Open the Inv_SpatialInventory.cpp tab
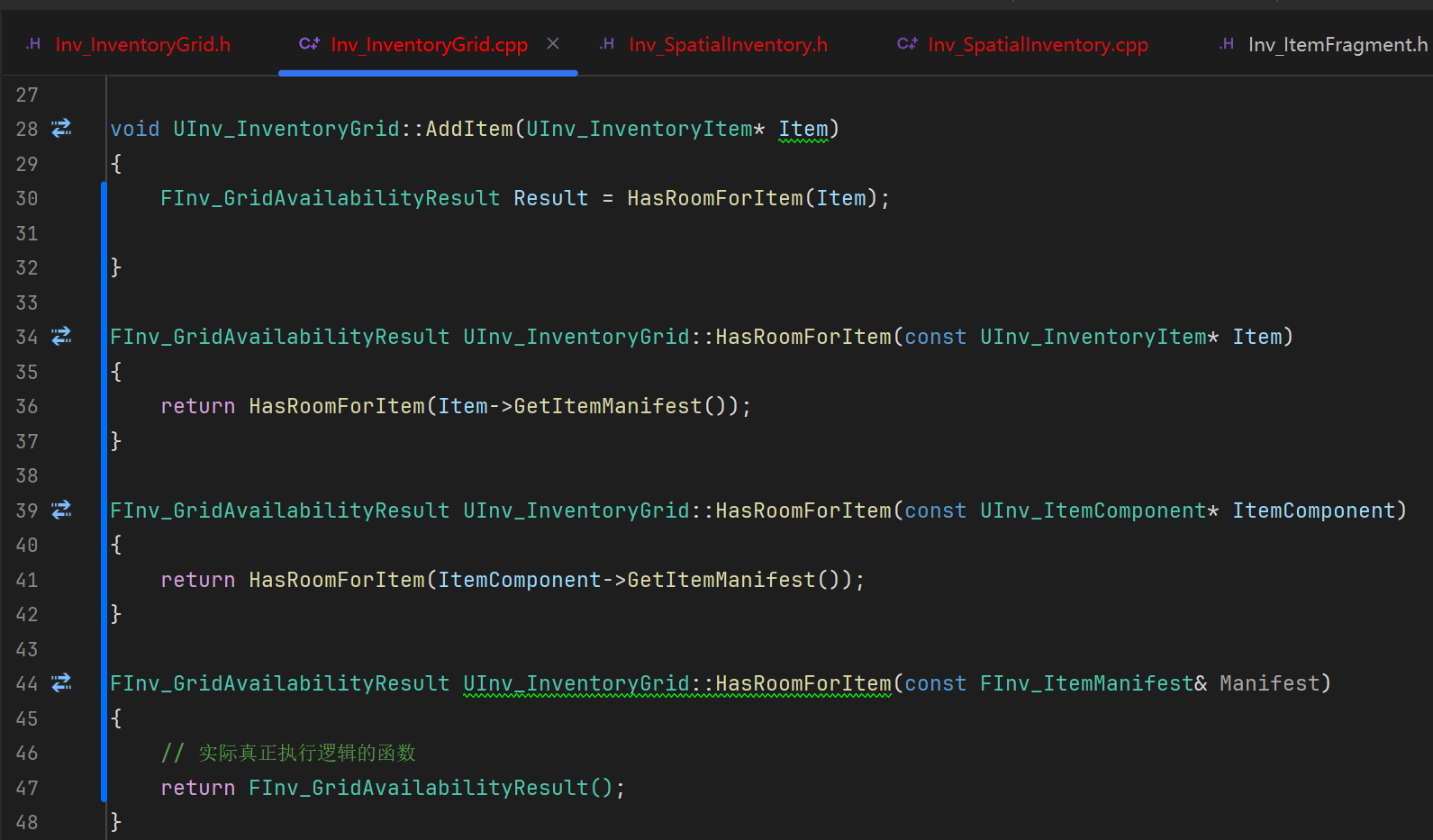This screenshot has width=1433, height=840. (x=1038, y=45)
